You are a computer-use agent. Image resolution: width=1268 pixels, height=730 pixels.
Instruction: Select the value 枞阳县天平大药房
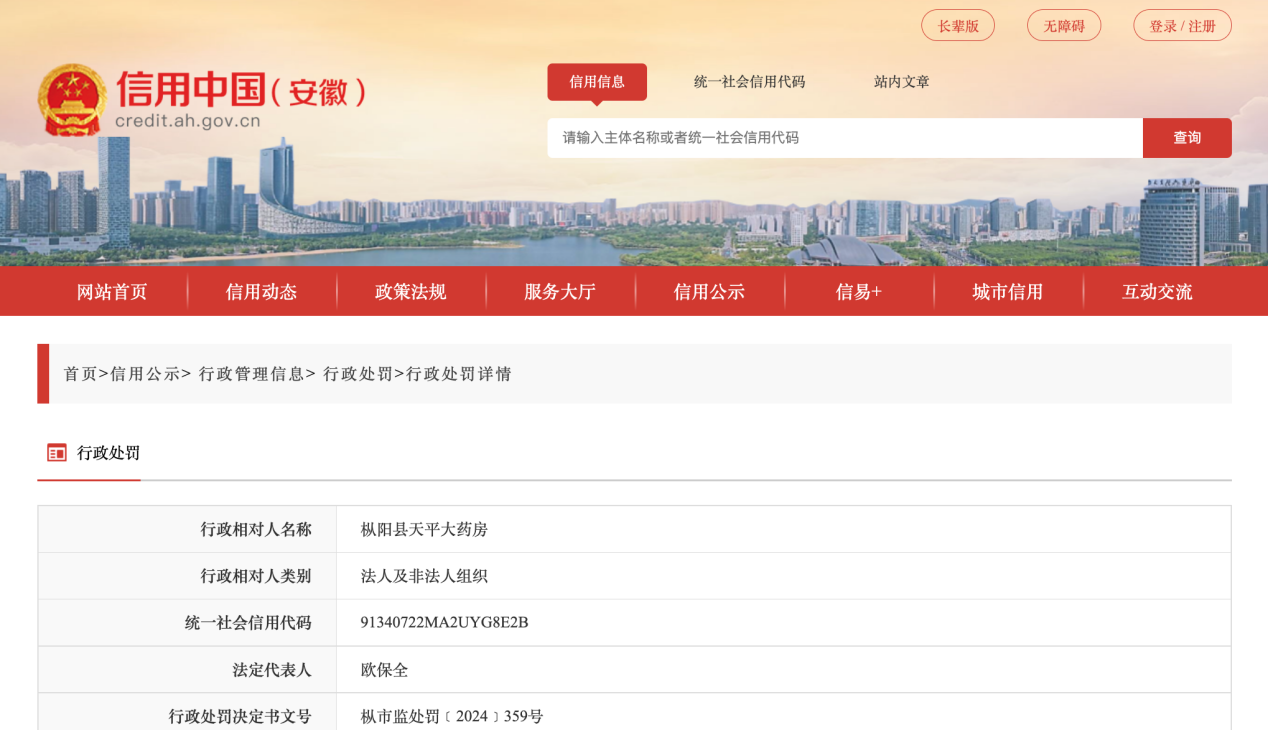coord(424,530)
